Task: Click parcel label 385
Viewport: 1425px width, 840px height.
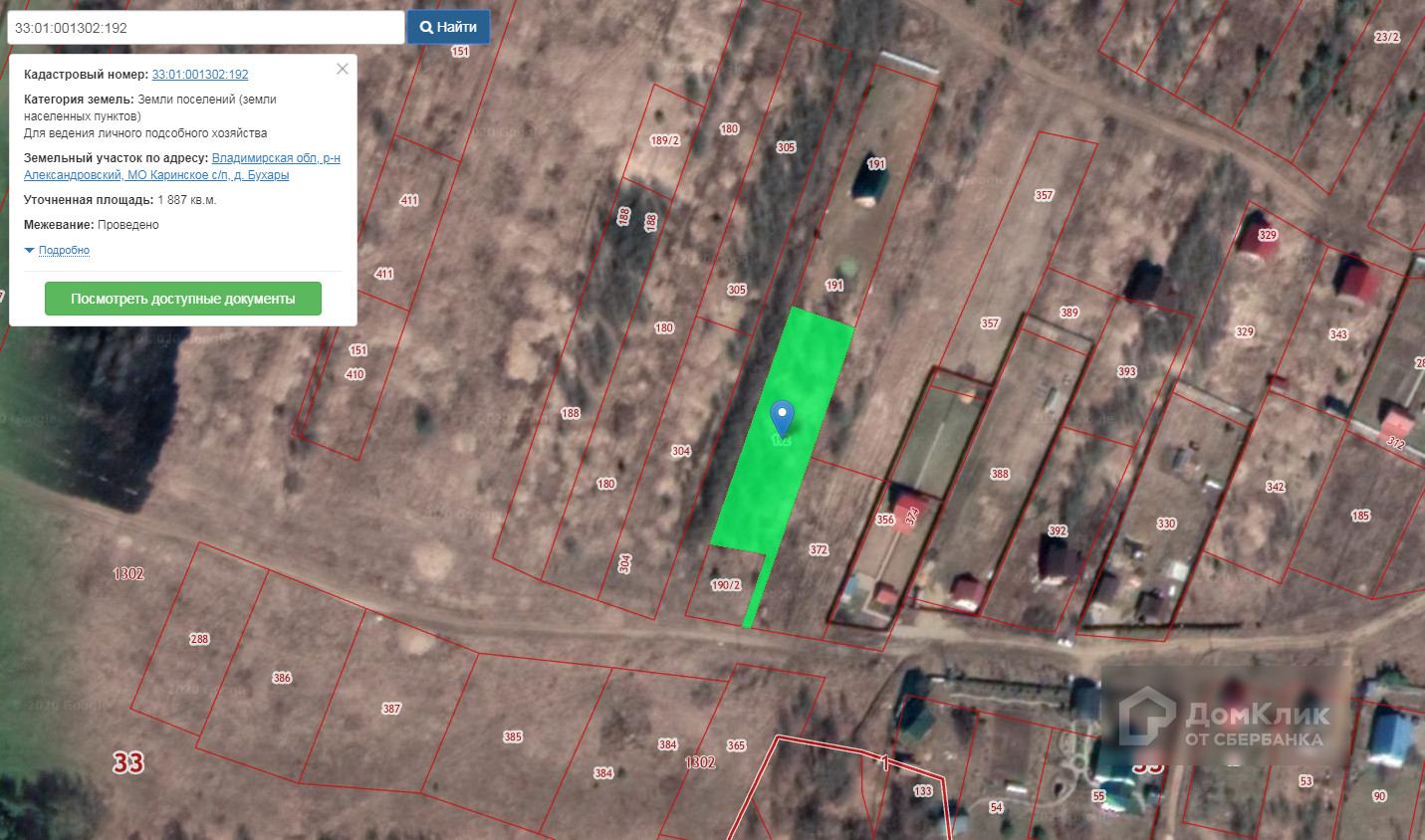Action: [x=513, y=736]
